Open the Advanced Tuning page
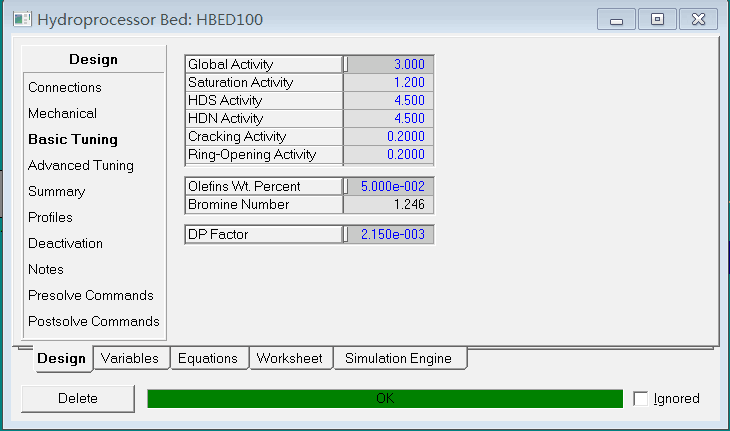Image resolution: width=730 pixels, height=431 pixels. pos(81,166)
